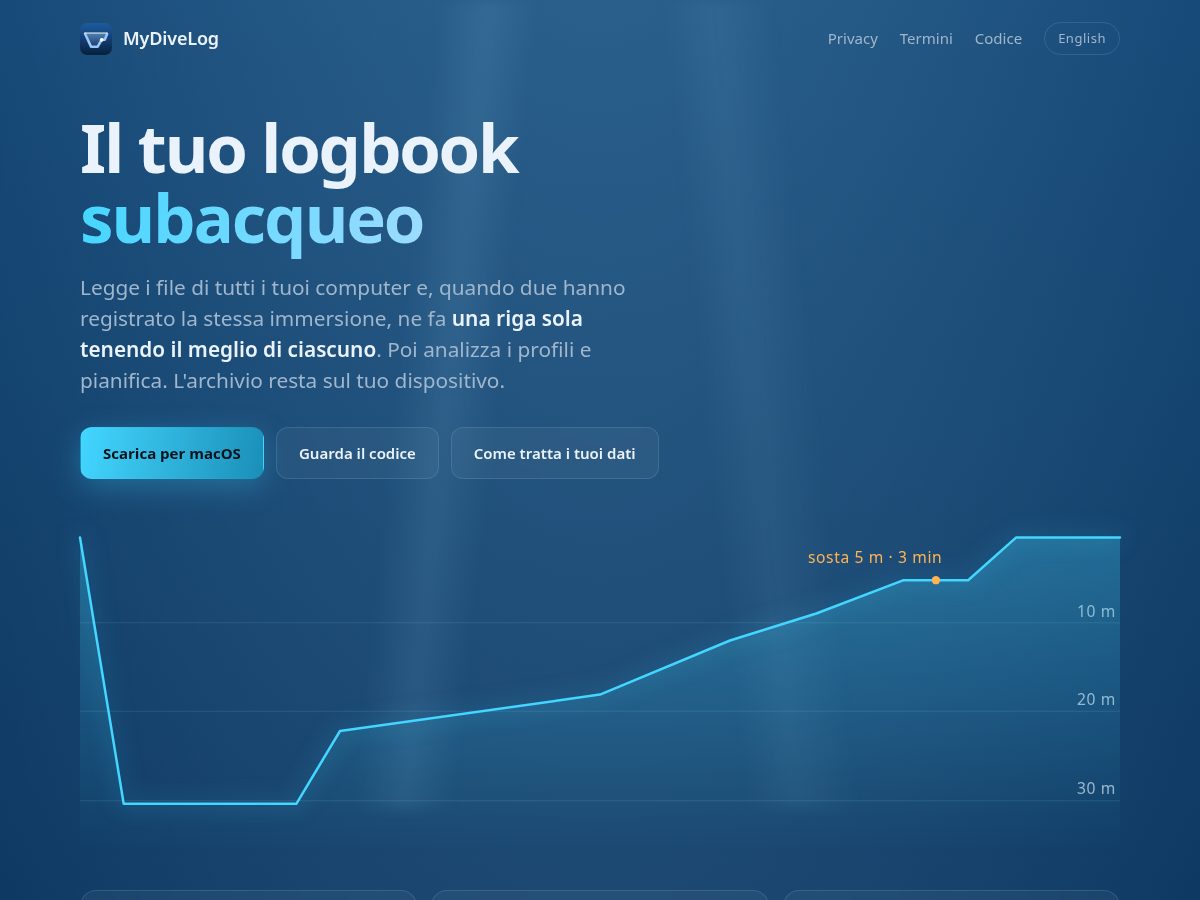Open the Codice link in header
Viewport: 1200px width, 900px height.
point(998,39)
